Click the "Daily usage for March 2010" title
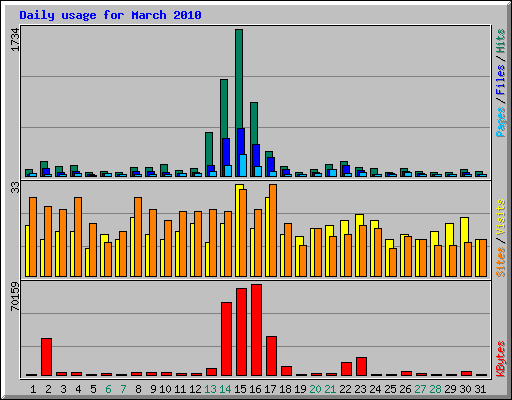 click(110, 15)
